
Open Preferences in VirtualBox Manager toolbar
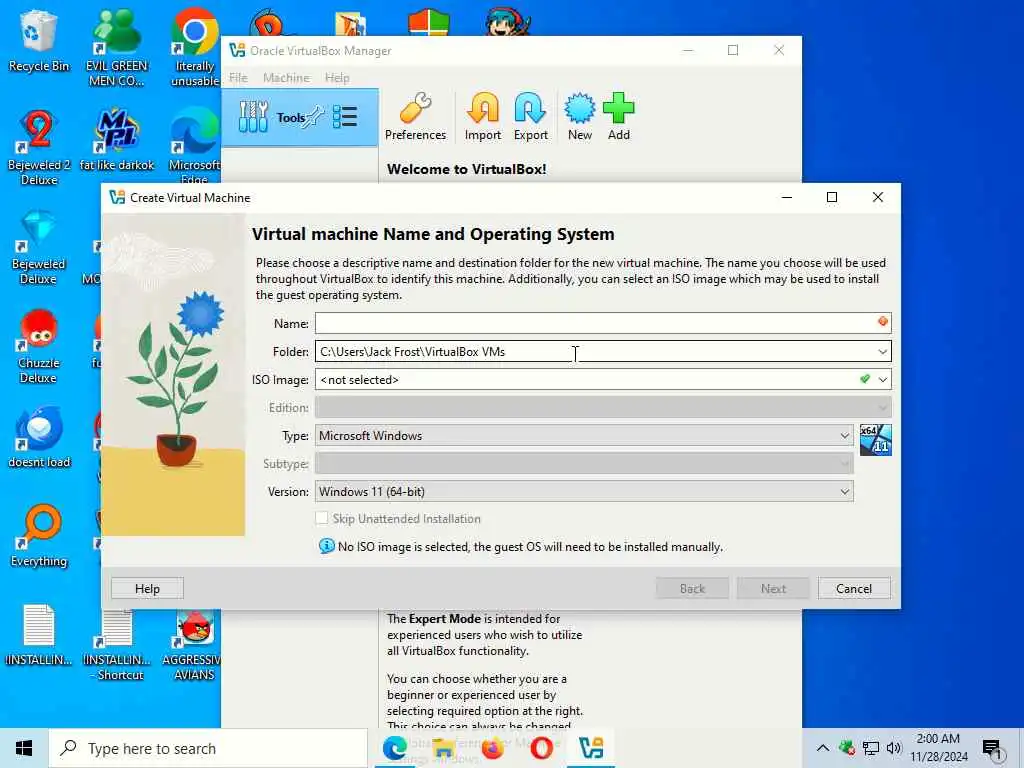coord(415,117)
